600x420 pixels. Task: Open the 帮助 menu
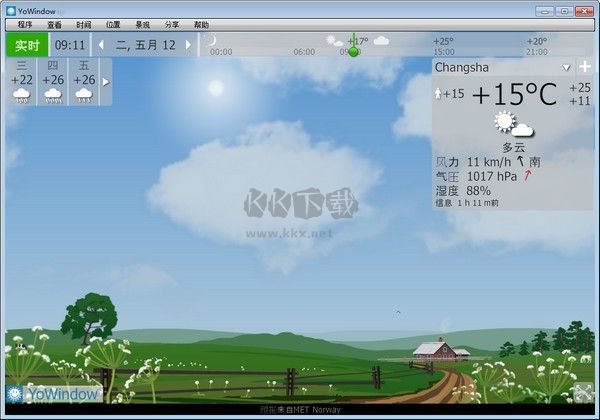[201, 25]
